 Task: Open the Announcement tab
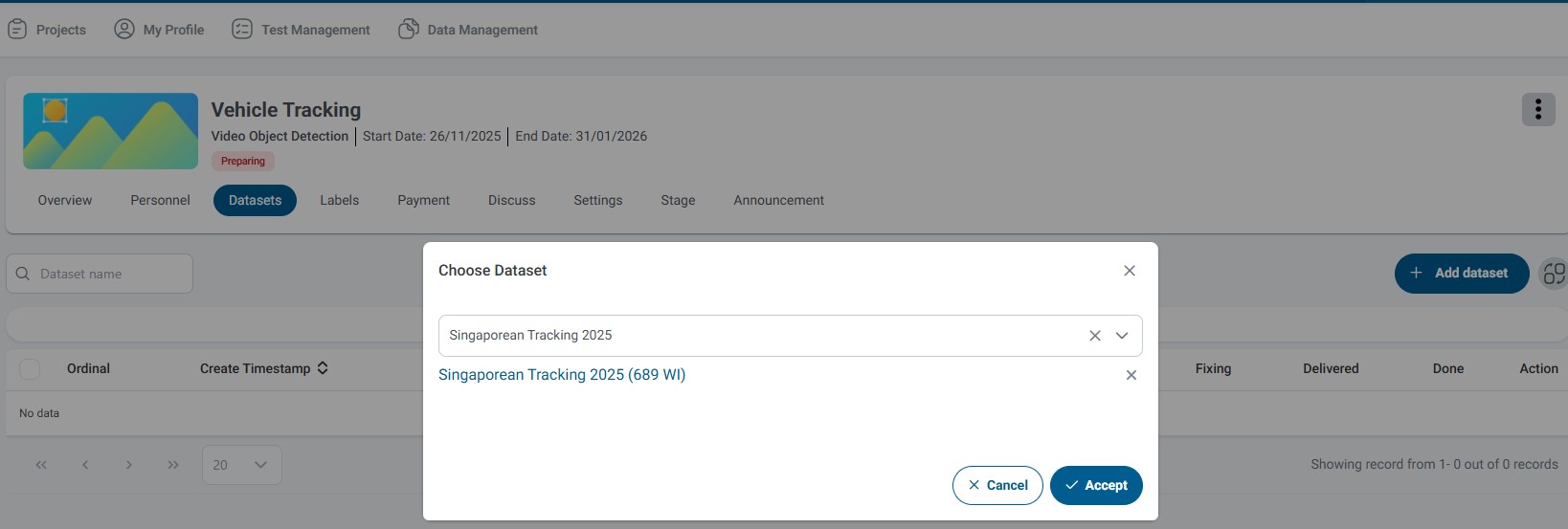click(x=778, y=201)
